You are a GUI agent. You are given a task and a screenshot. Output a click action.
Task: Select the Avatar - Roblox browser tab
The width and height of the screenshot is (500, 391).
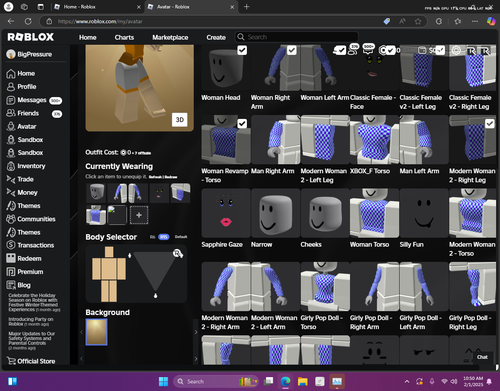click(x=191, y=7)
